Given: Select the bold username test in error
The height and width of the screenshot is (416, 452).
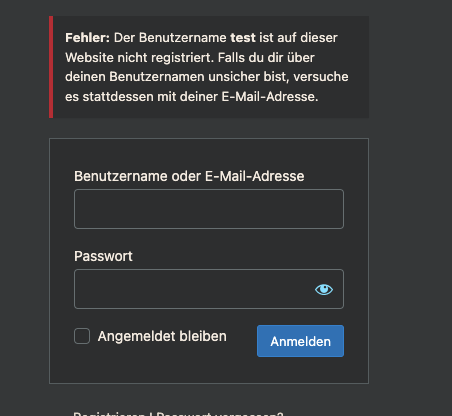Looking at the screenshot, I should tap(243, 38).
